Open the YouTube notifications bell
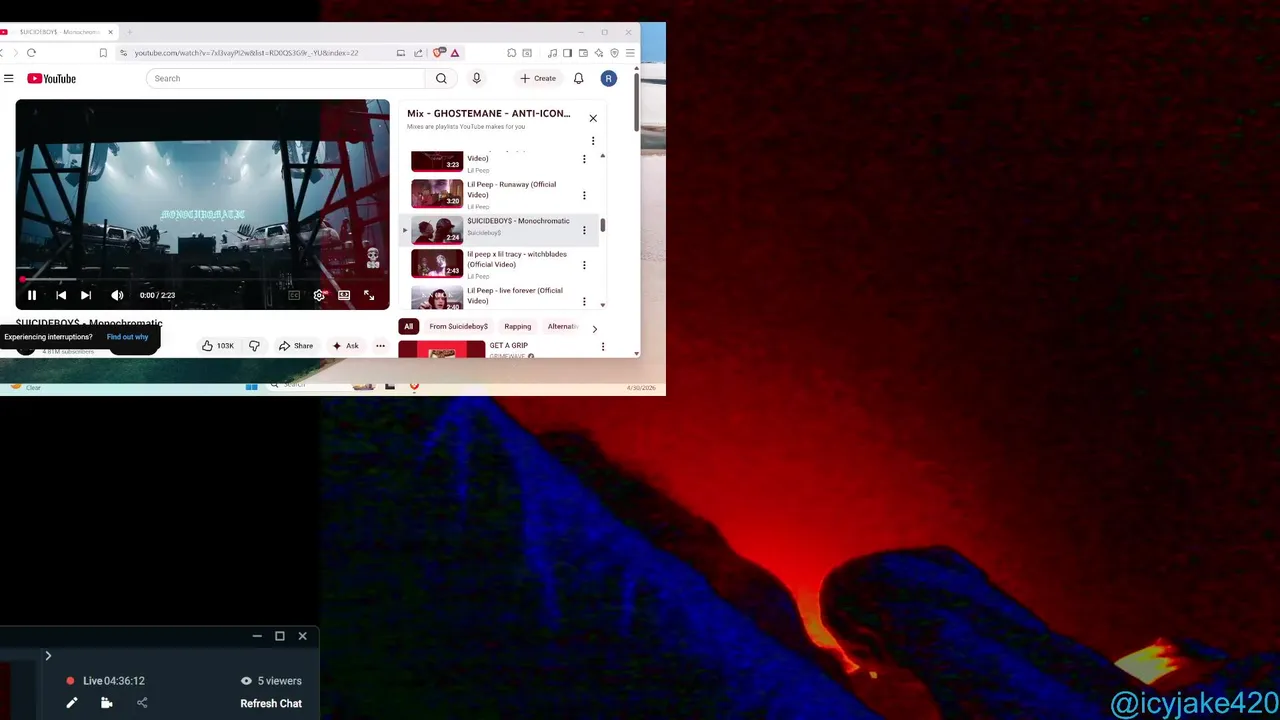The width and height of the screenshot is (1280, 720). click(x=578, y=78)
